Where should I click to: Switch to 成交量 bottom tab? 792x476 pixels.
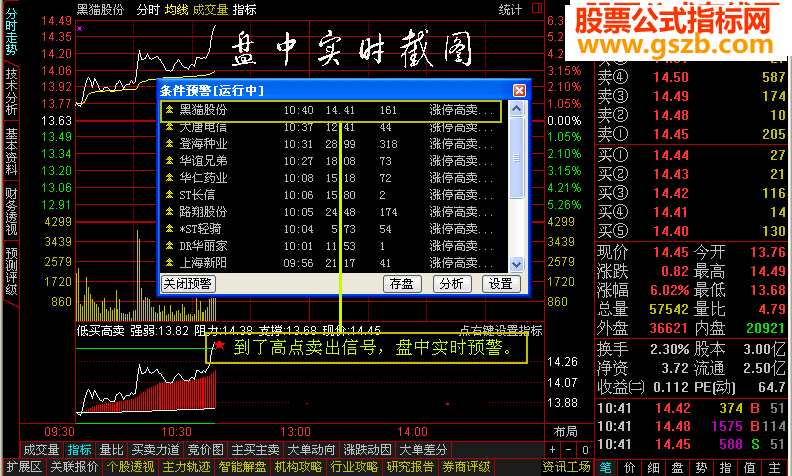click(x=41, y=450)
